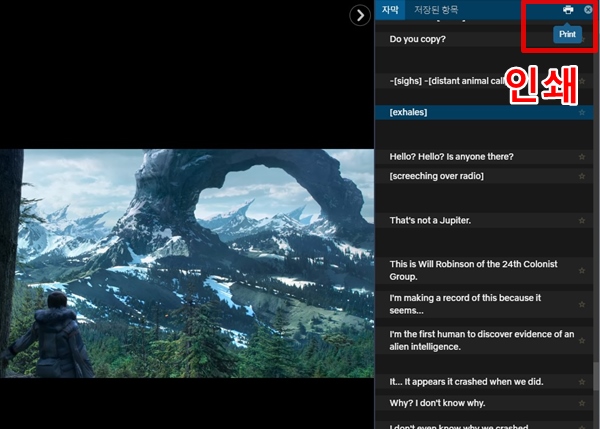The height and width of the screenshot is (429, 600).
Task: Open the 저장된 항목 tab
Action: (x=436, y=10)
